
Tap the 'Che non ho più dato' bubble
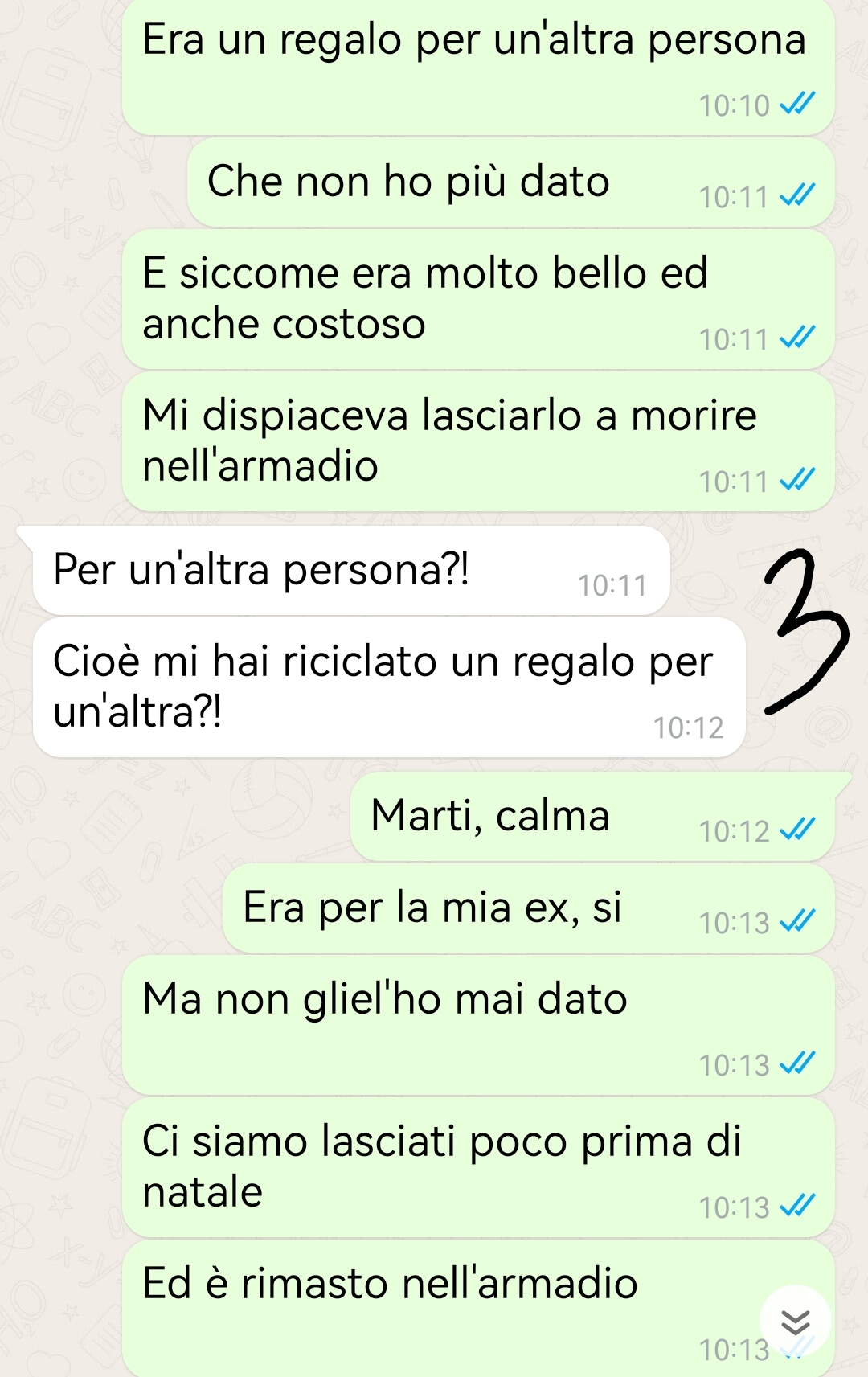click(510, 182)
